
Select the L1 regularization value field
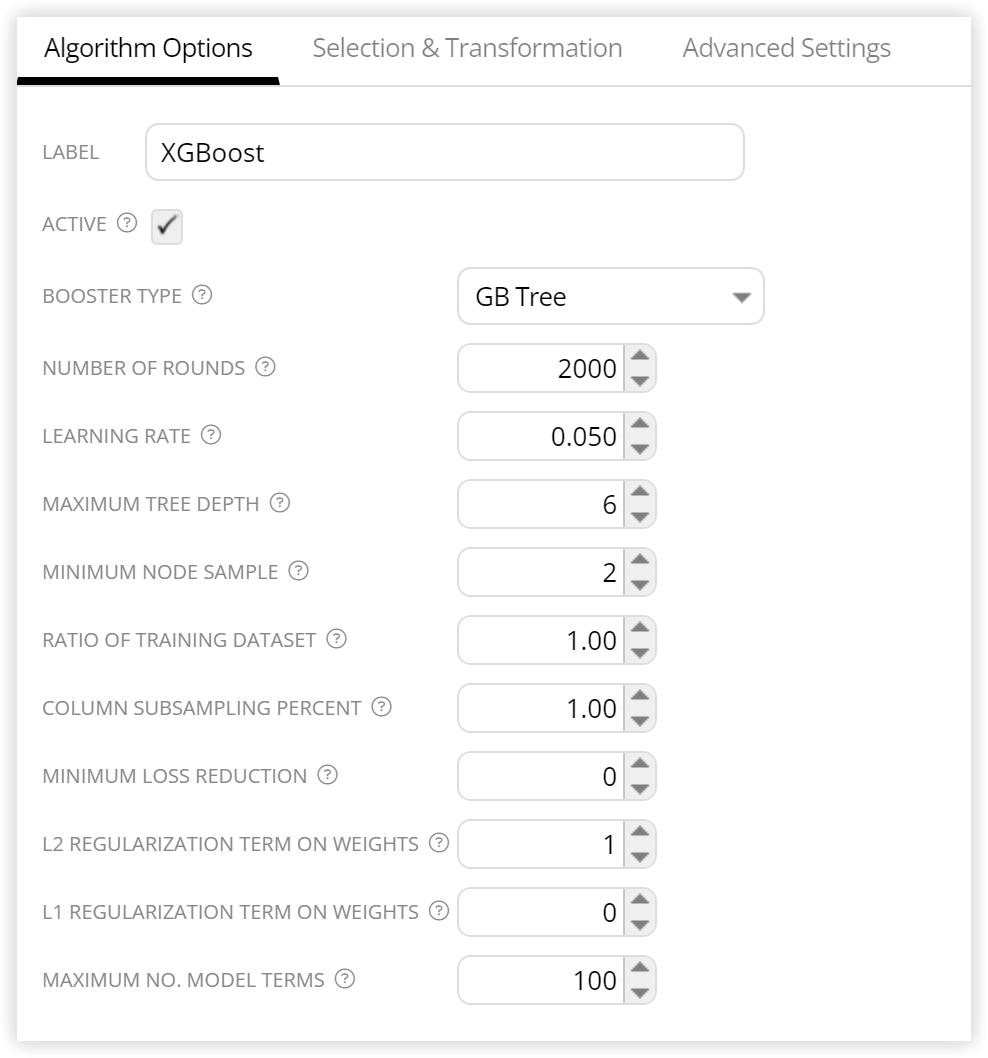tap(541, 912)
